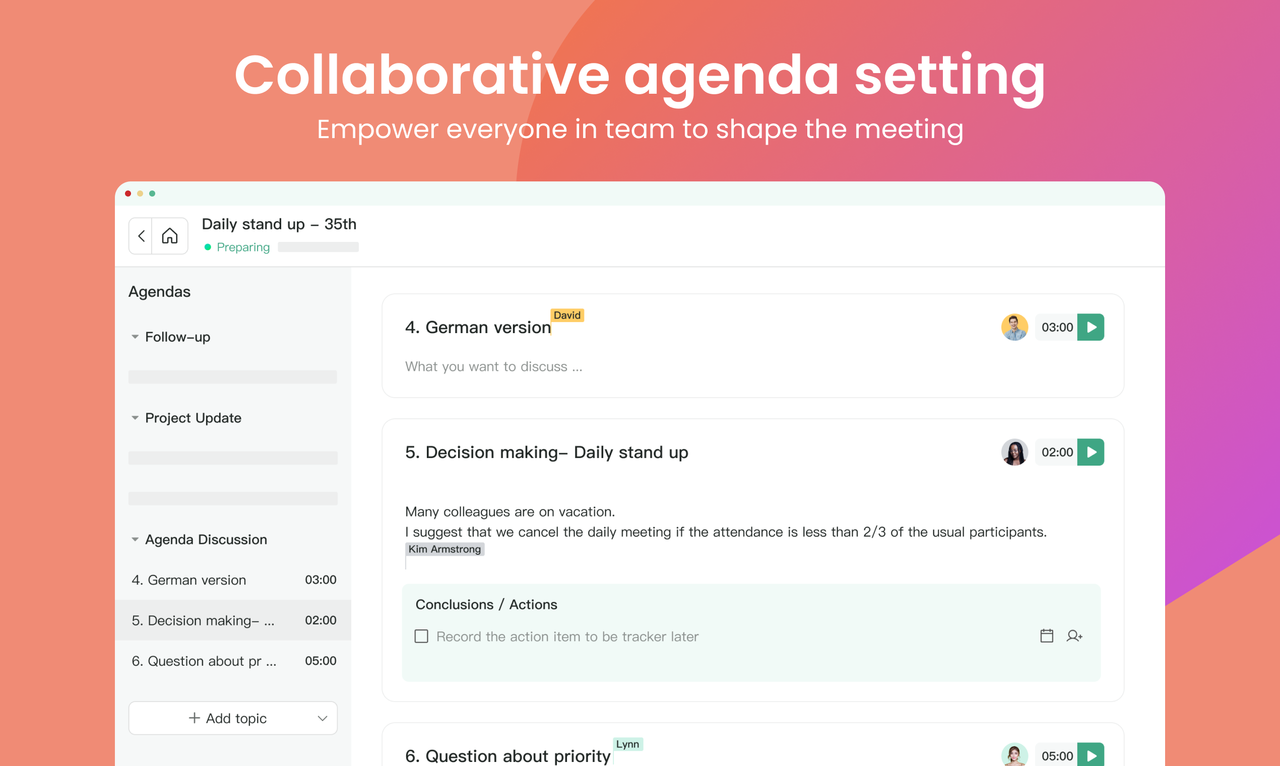Collapse the Project Update section

(x=135, y=418)
